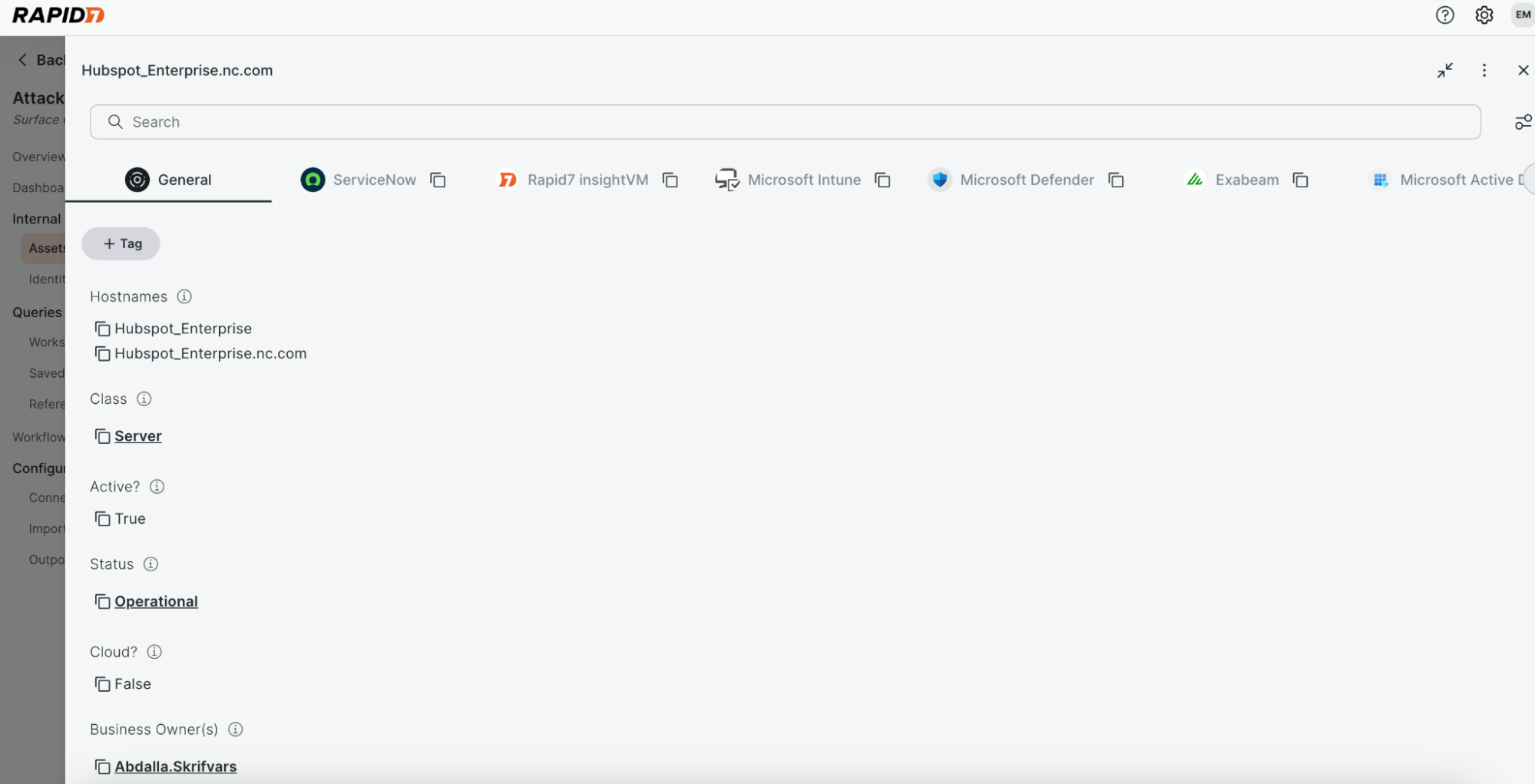Copy the Rapid7 insightVM tab data icon
1535x784 pixels.
click(x=670, y=180)
